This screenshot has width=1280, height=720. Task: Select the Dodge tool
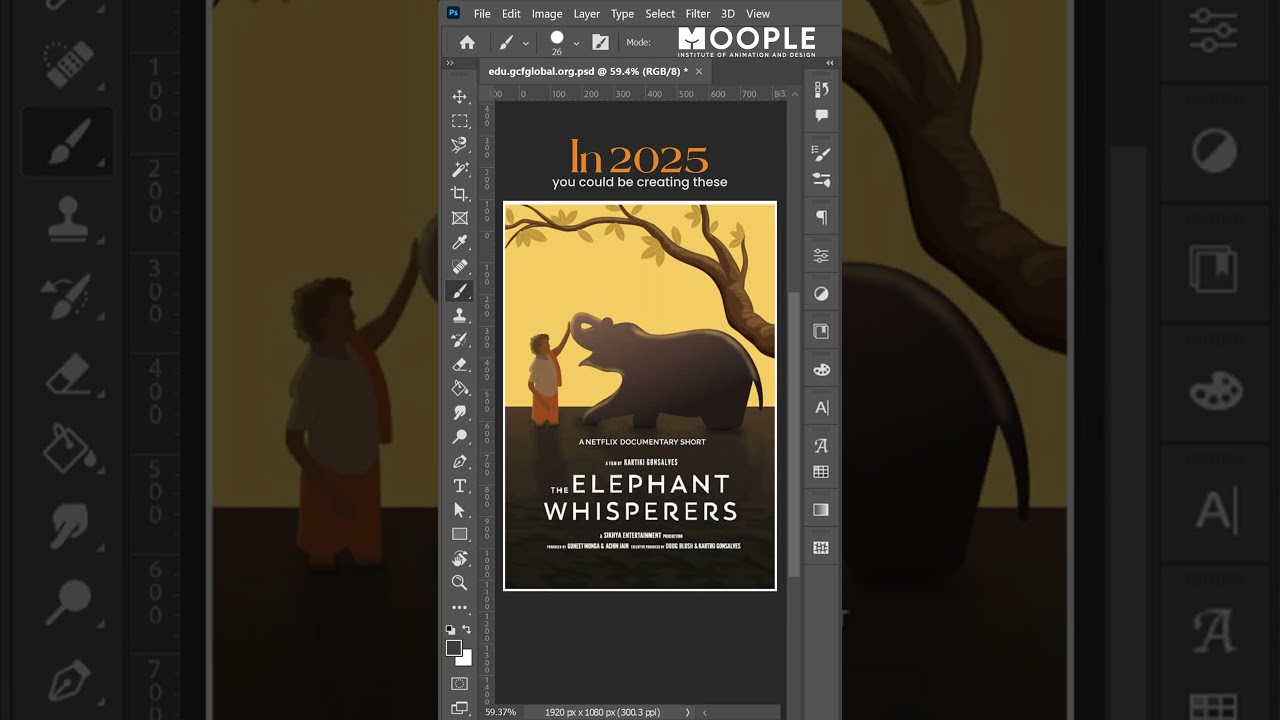[460, 437]
